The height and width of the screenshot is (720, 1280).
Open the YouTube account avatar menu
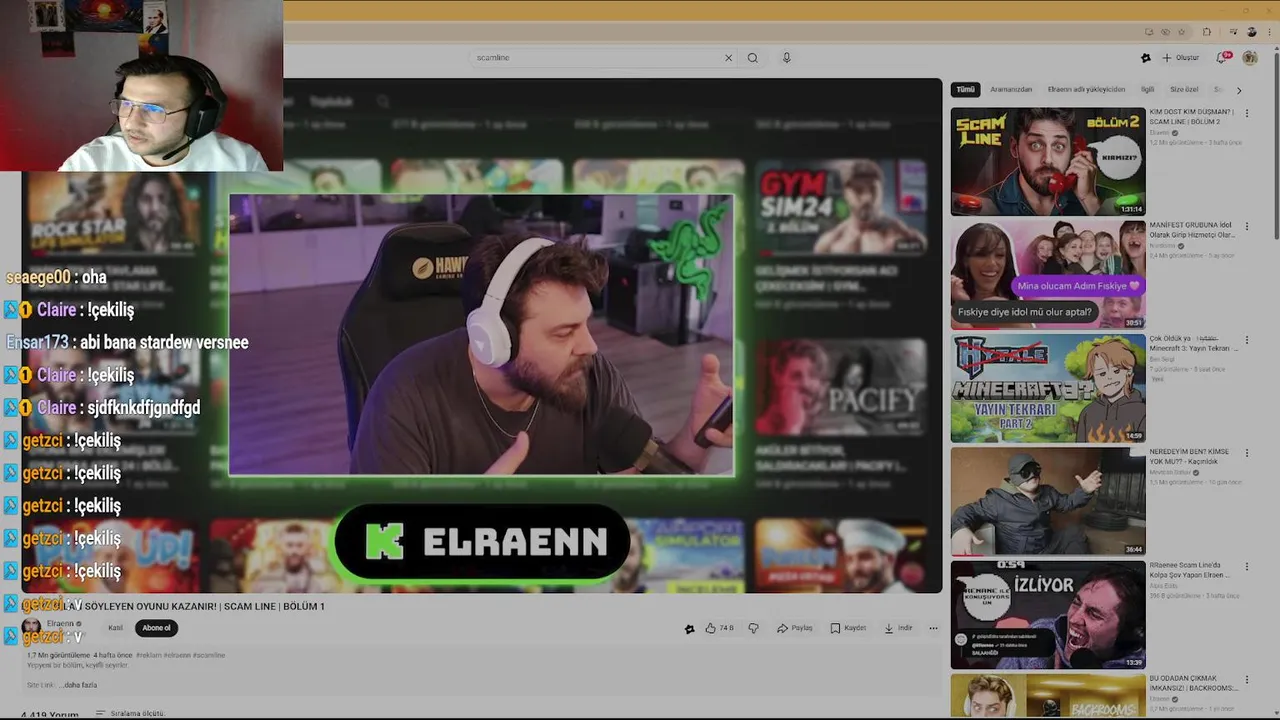(x=1250, y=58)
